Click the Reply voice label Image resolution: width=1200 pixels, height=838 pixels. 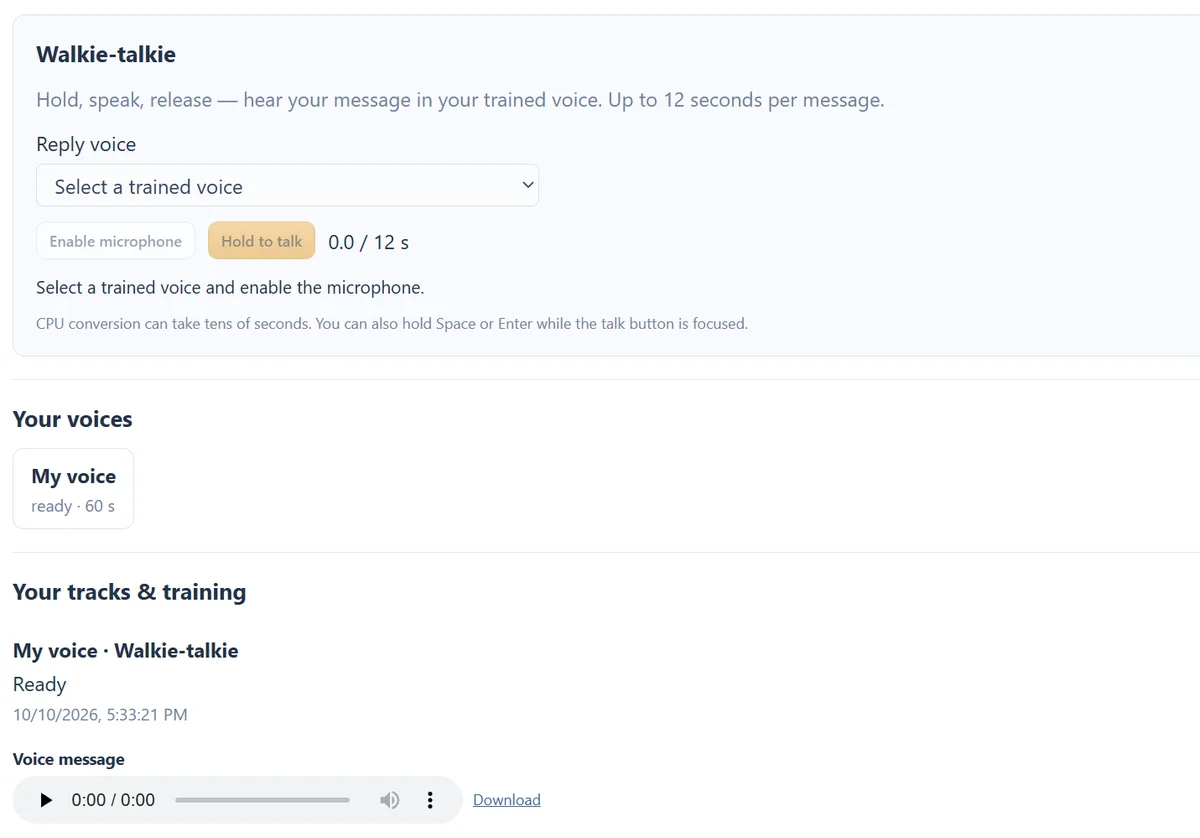86,144
